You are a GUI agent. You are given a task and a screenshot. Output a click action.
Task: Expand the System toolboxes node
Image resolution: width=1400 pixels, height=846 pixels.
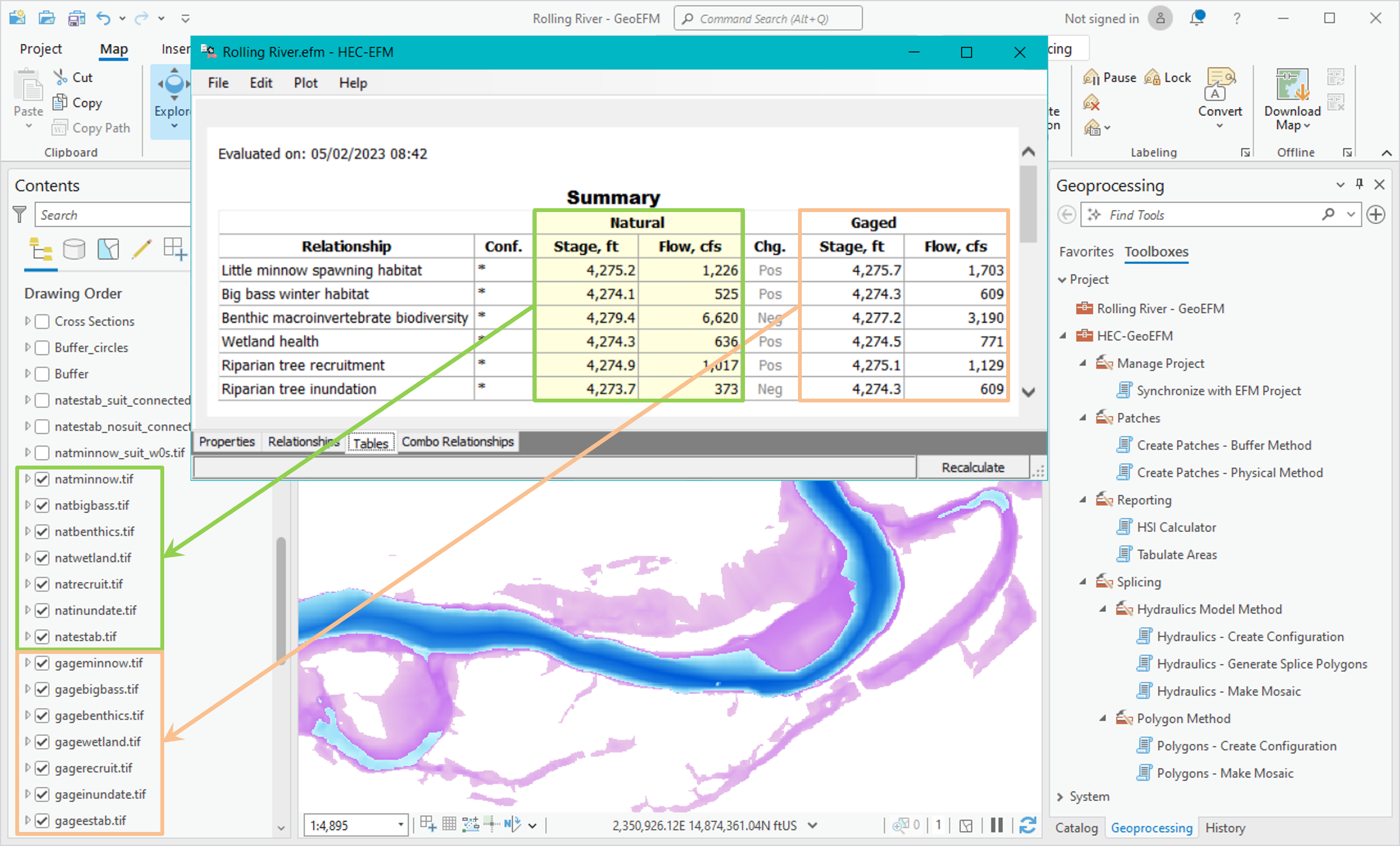[x=1060, y=797]
